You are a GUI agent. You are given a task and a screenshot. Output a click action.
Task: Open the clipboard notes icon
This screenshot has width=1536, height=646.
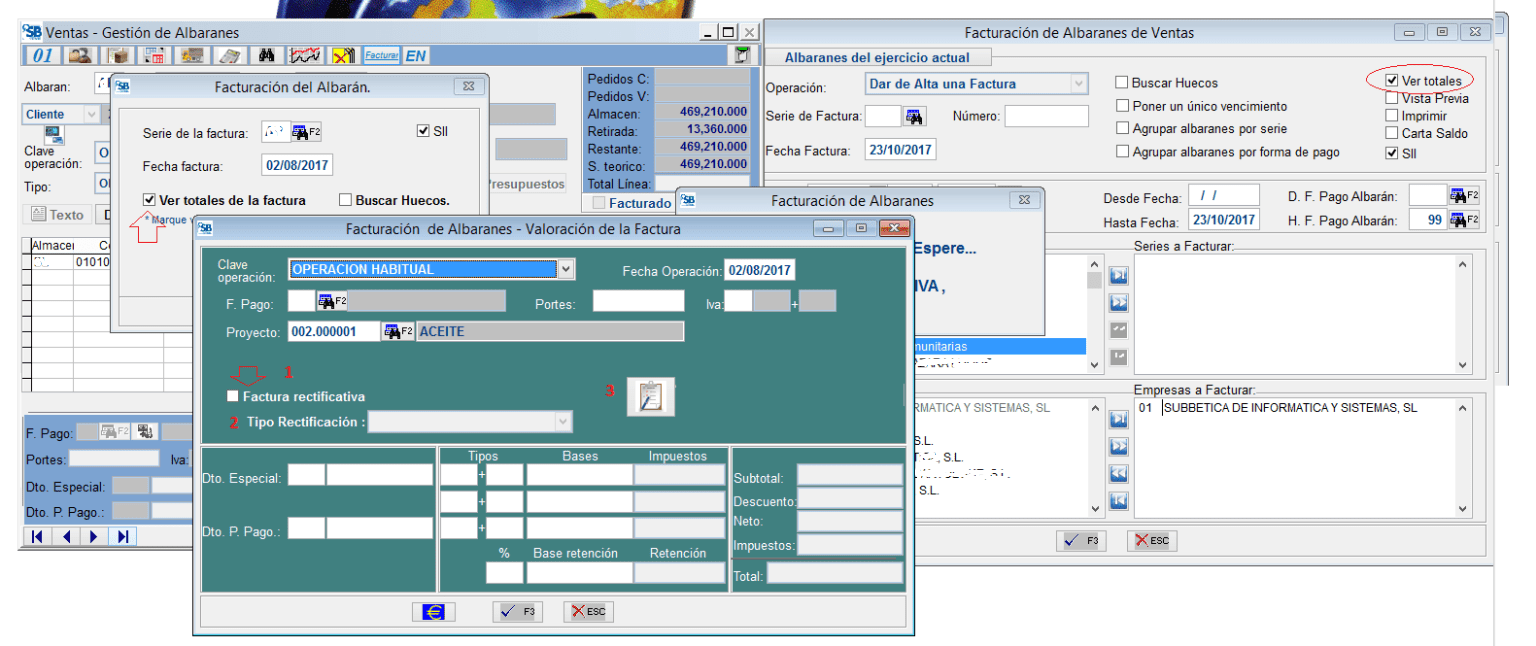(x=650, y=397)
